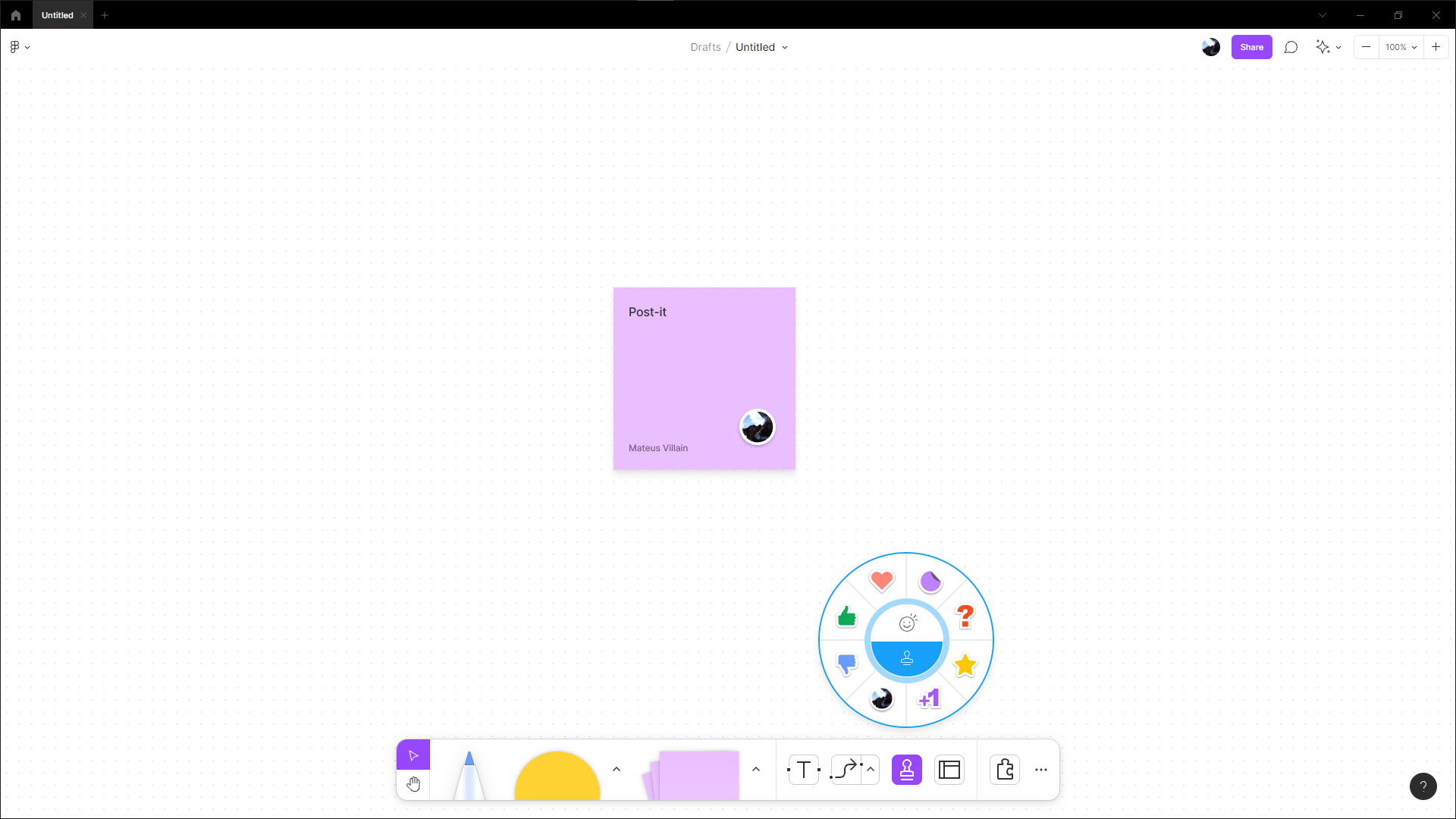Select the cursor/pointer tool

(x=413, y=755)
